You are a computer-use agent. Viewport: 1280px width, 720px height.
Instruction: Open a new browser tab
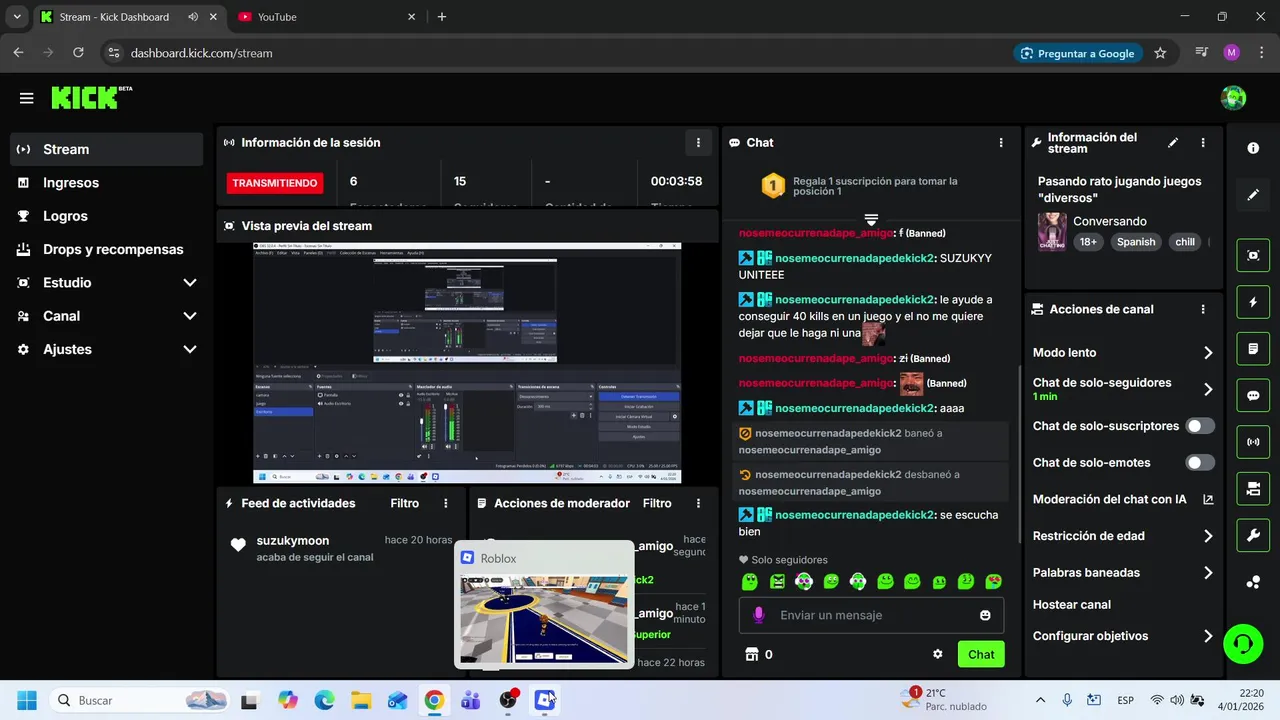click(x=442, y=17)
